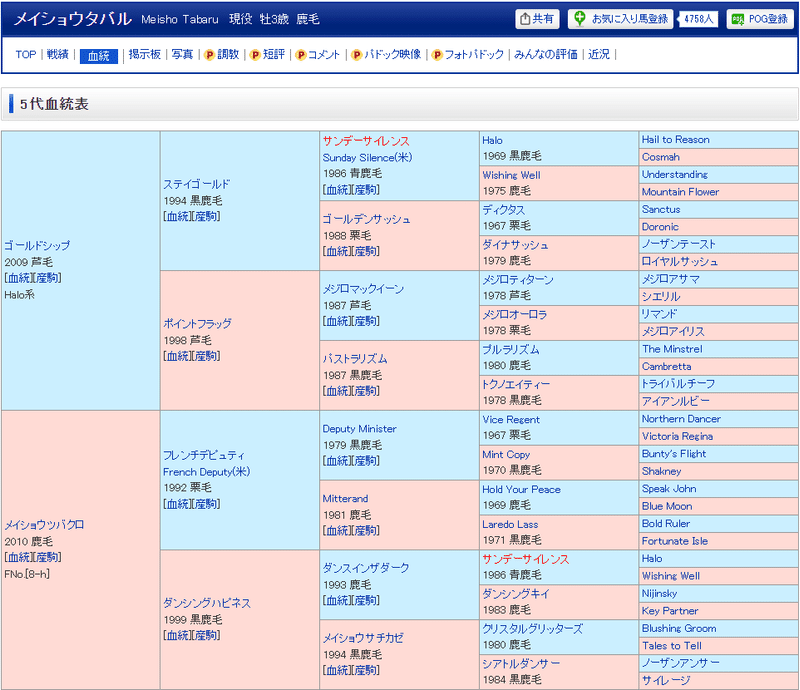
Task: Click the 4758人 favorites count badge
Action: pyautogui.click(x=698, y=19)
